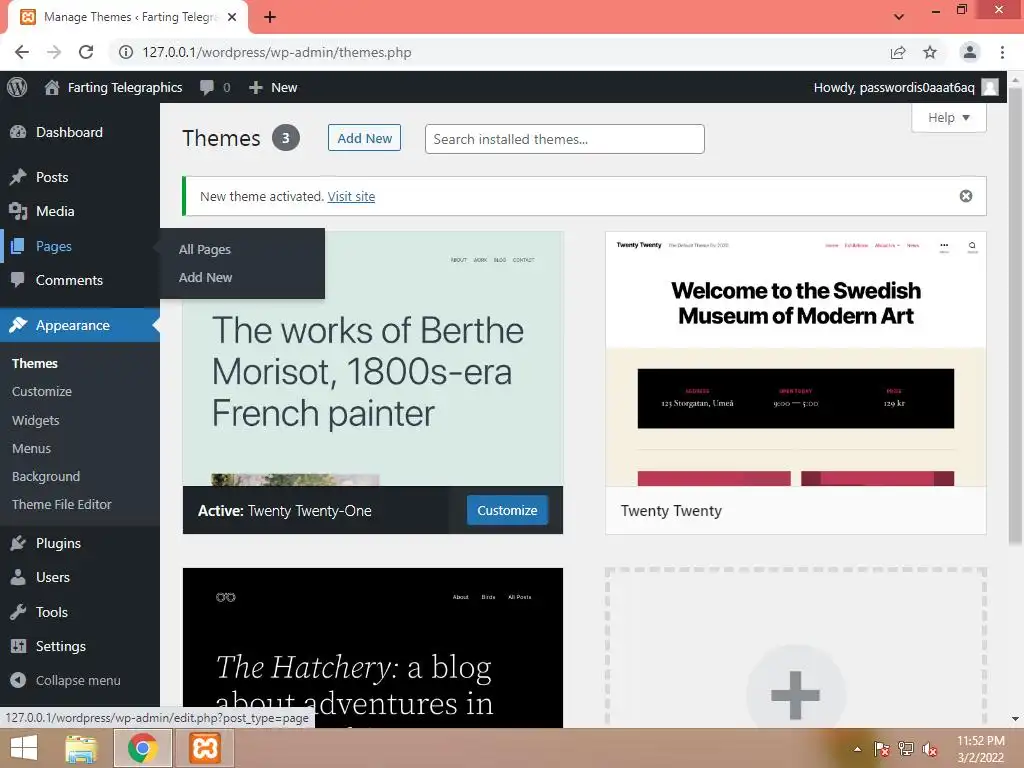Open Background under Appearance
Screen dimensions: 1024x768
pos(46,477)
